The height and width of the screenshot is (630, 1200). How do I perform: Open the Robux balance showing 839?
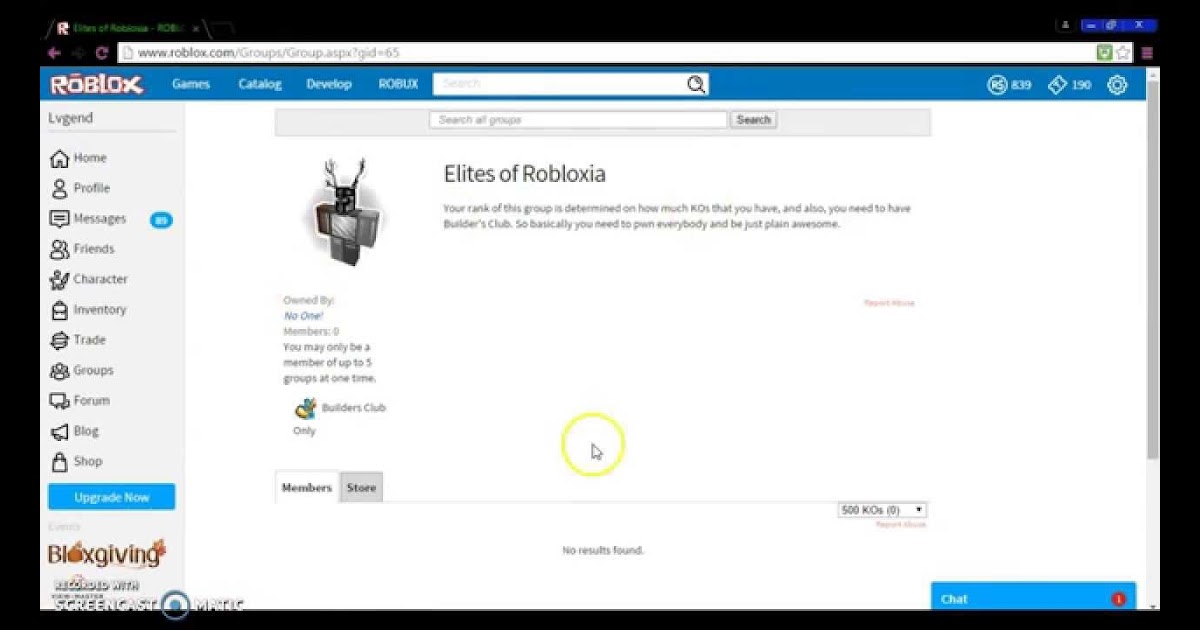point(1009,85)
